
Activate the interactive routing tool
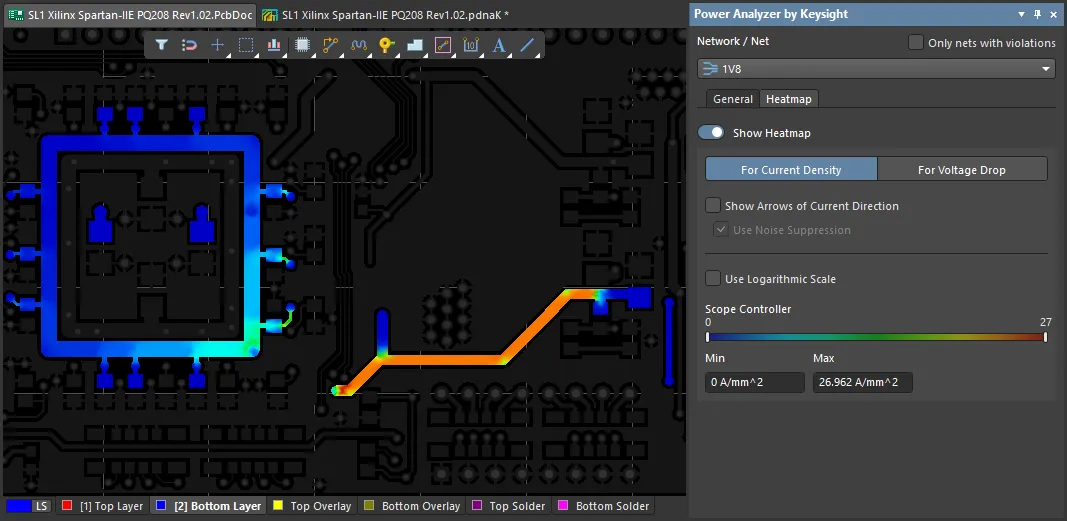331,45
